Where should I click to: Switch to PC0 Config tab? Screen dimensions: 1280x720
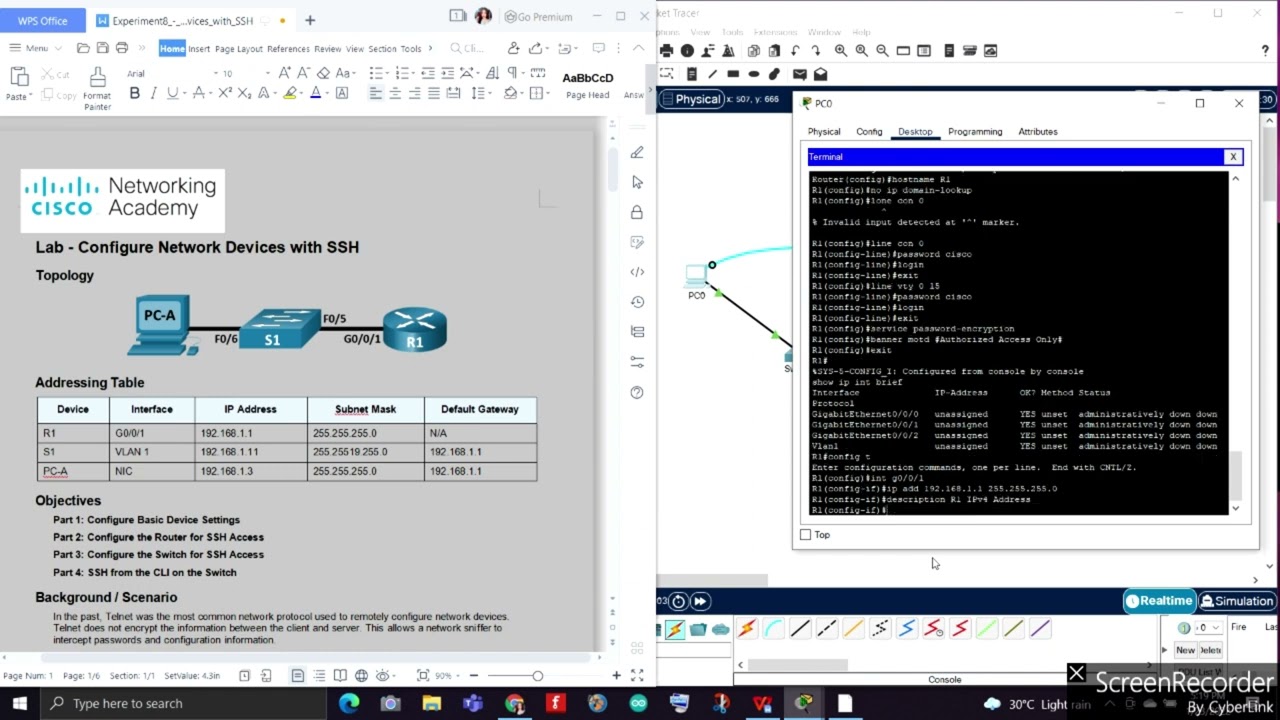(869, 131)
